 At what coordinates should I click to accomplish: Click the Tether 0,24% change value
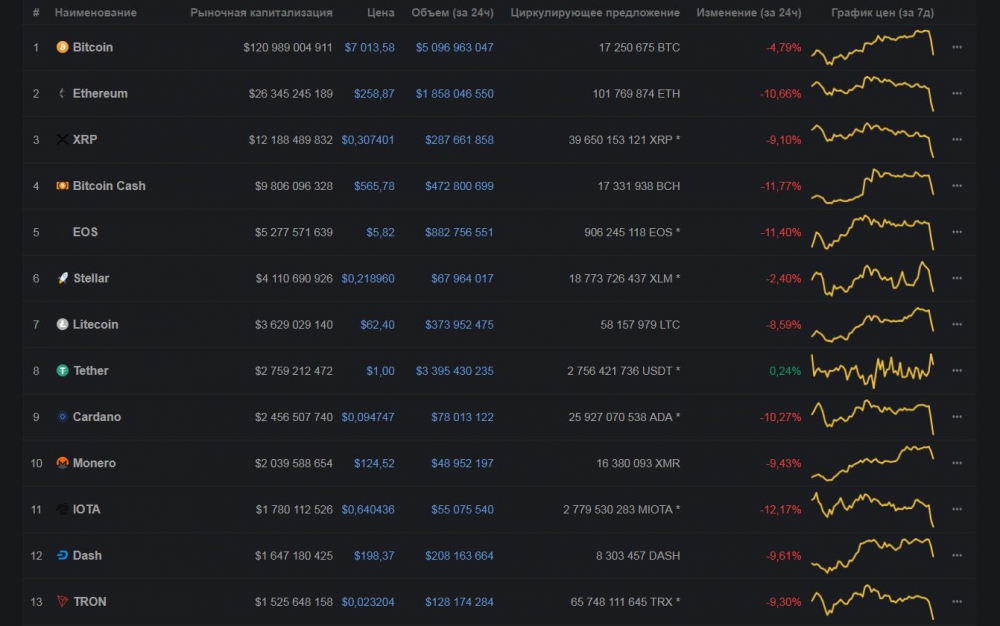(785, 371)
